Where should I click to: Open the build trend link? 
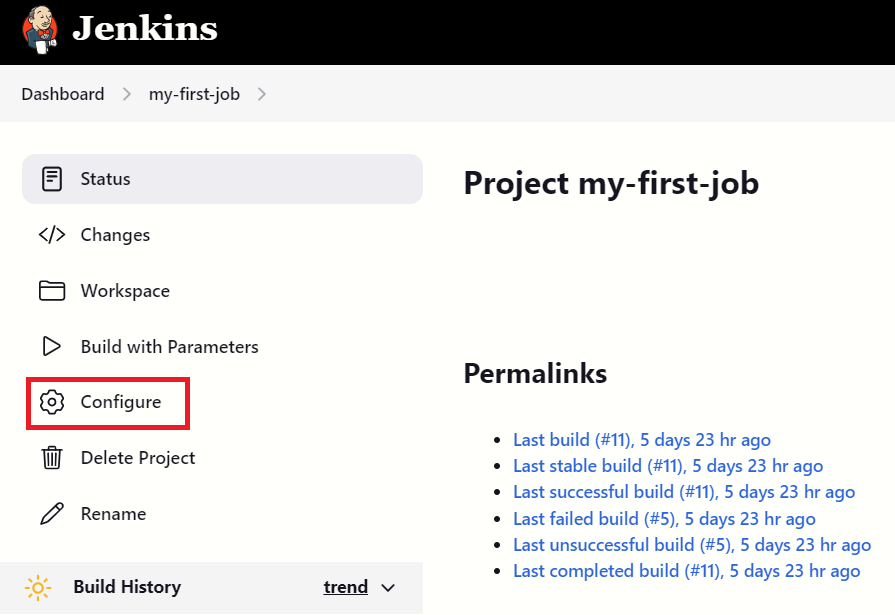pos(345,586)
